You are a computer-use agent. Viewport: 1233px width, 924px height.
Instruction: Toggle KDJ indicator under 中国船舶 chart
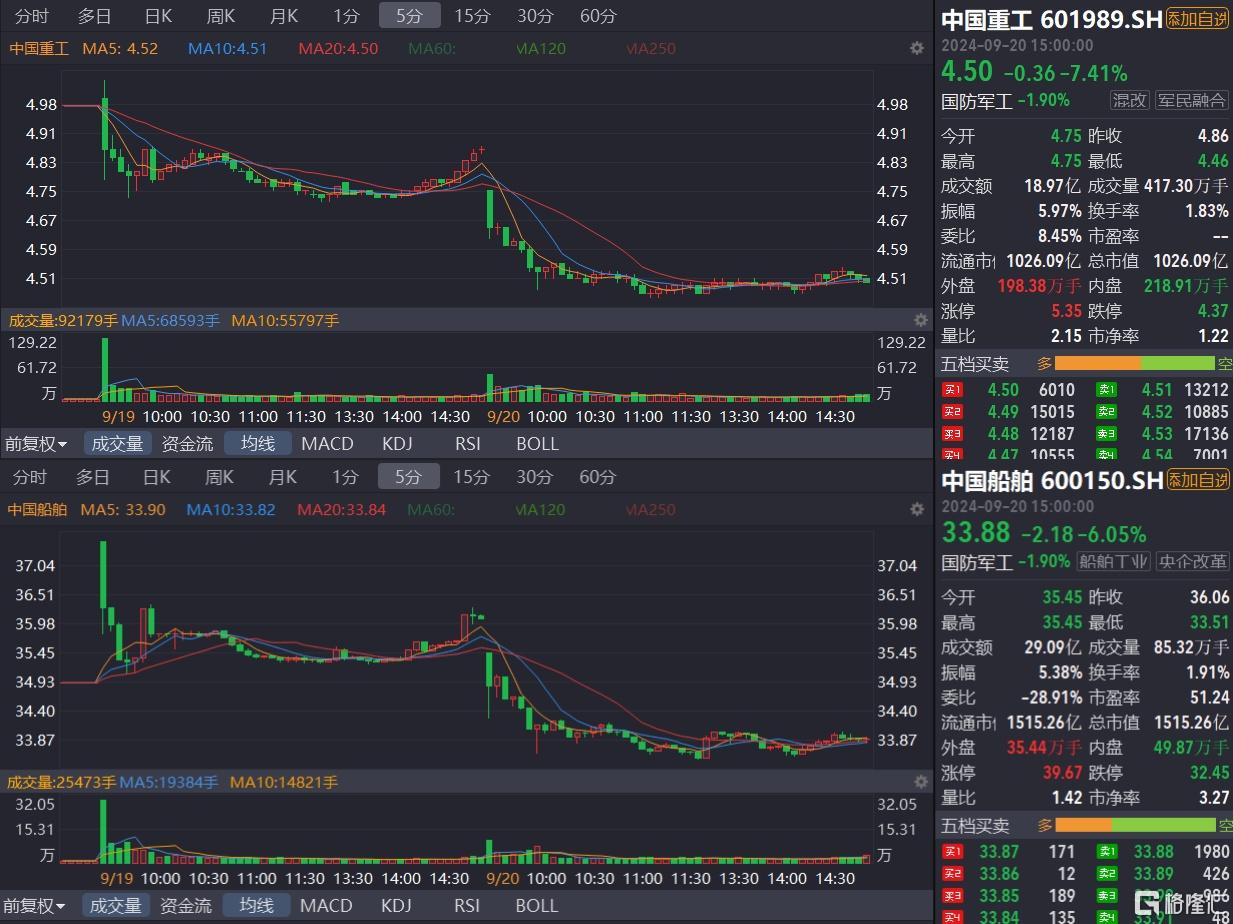point(397,906)
